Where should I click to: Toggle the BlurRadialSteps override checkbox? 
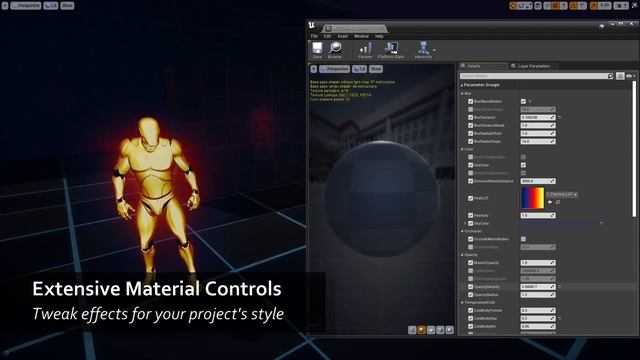470,141
